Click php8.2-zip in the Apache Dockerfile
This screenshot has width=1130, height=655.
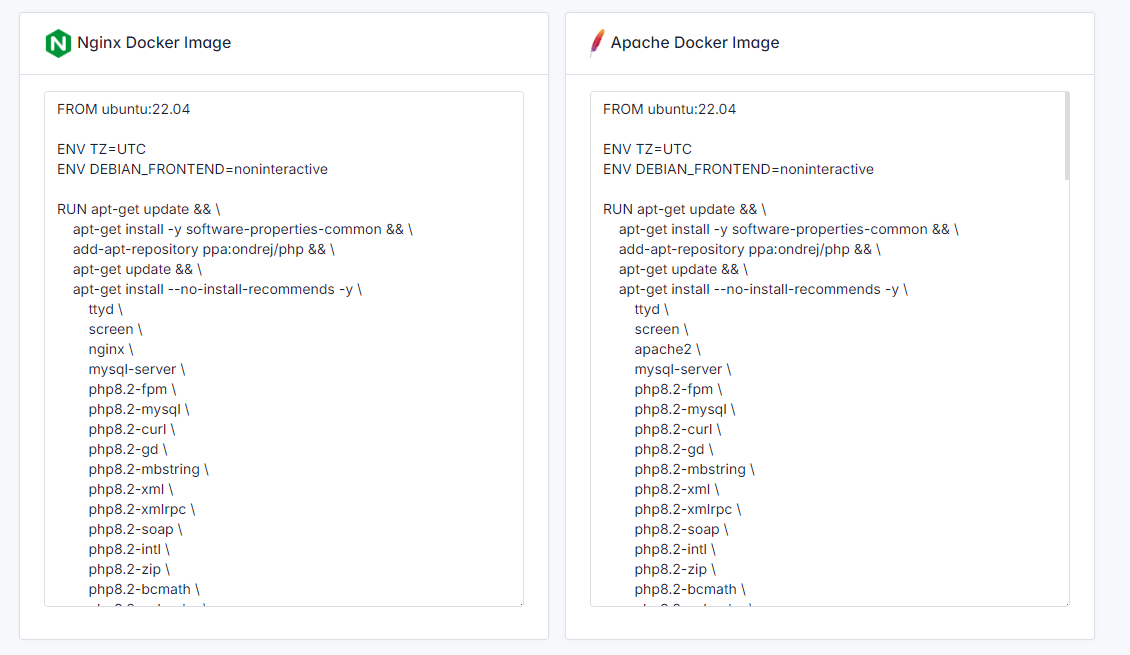[675, 569]
